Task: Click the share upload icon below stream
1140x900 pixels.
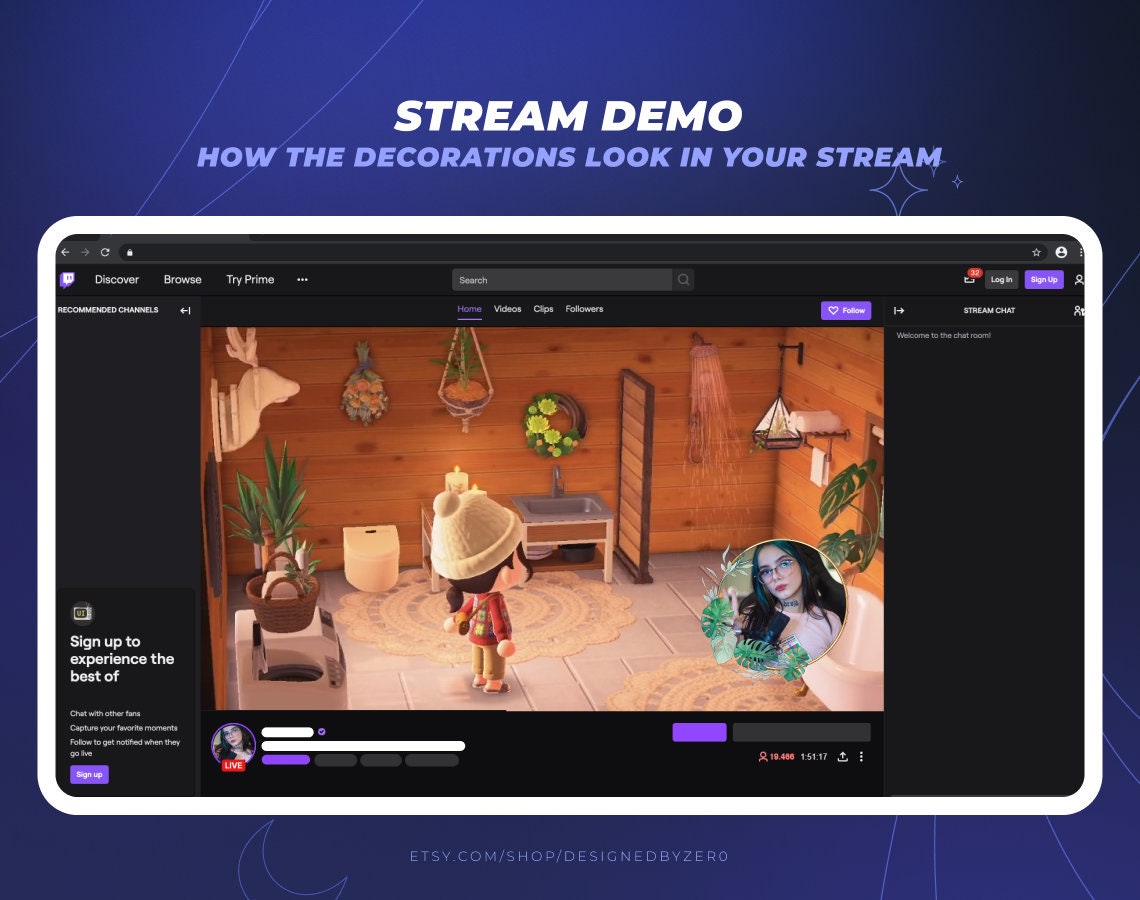Action: (842, 757)
